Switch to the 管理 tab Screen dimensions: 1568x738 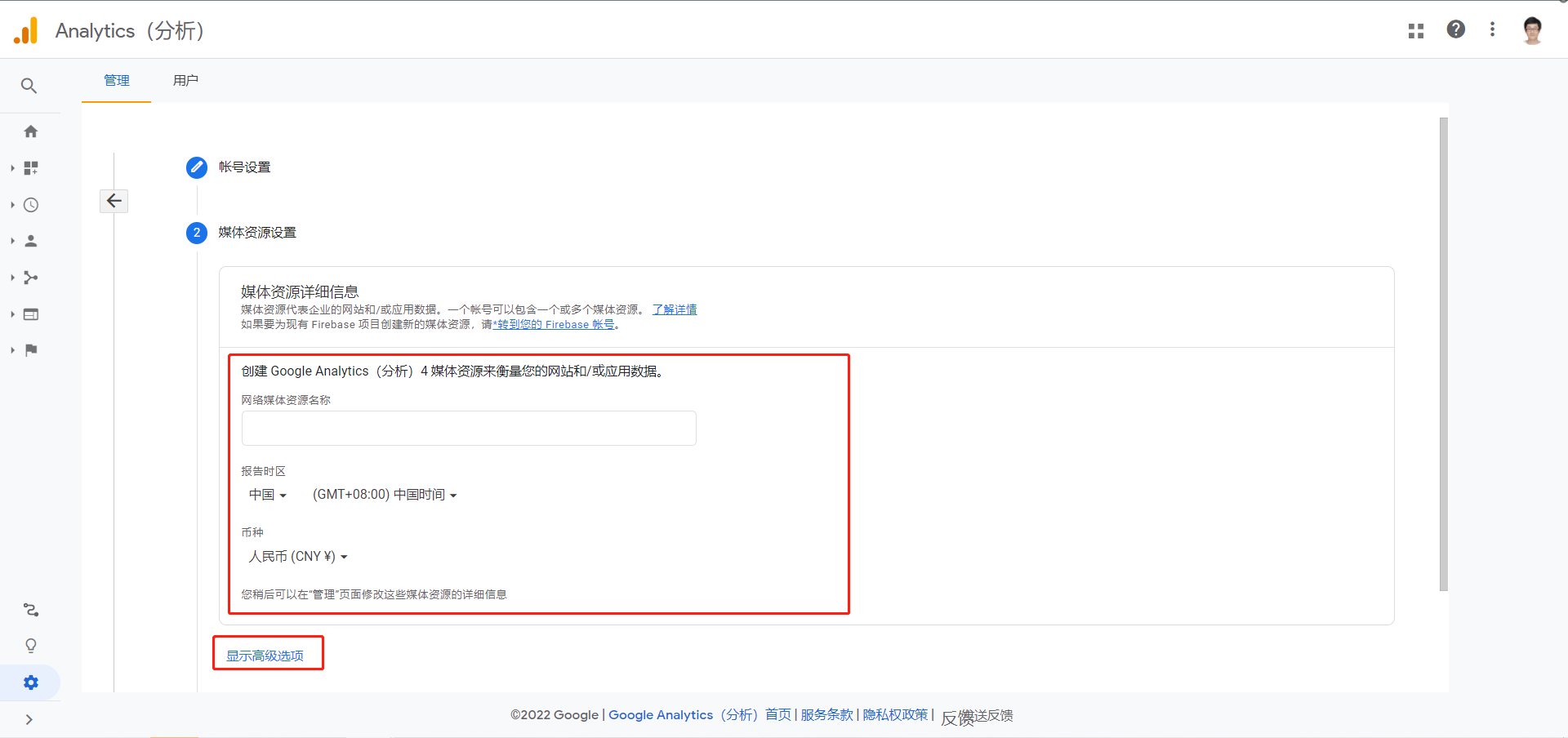(116, 80)
